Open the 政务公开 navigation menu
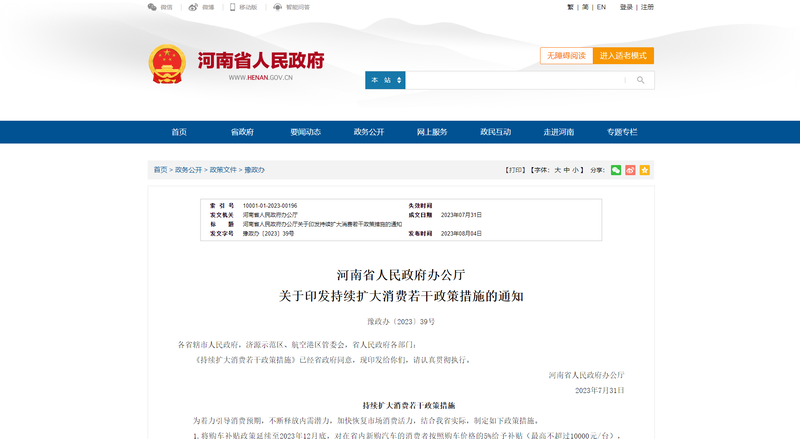Screen dimensions: 800x439 point(369,132)
